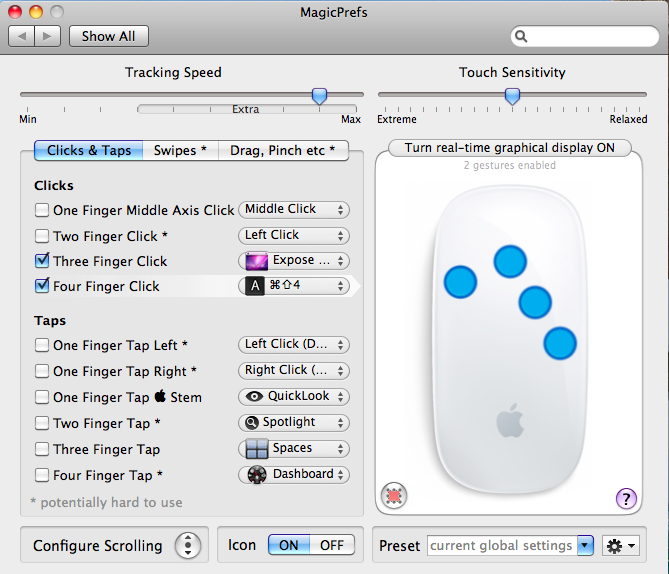Turn real-time graphical display ON
669x574 pixels.
pos(509,148)
